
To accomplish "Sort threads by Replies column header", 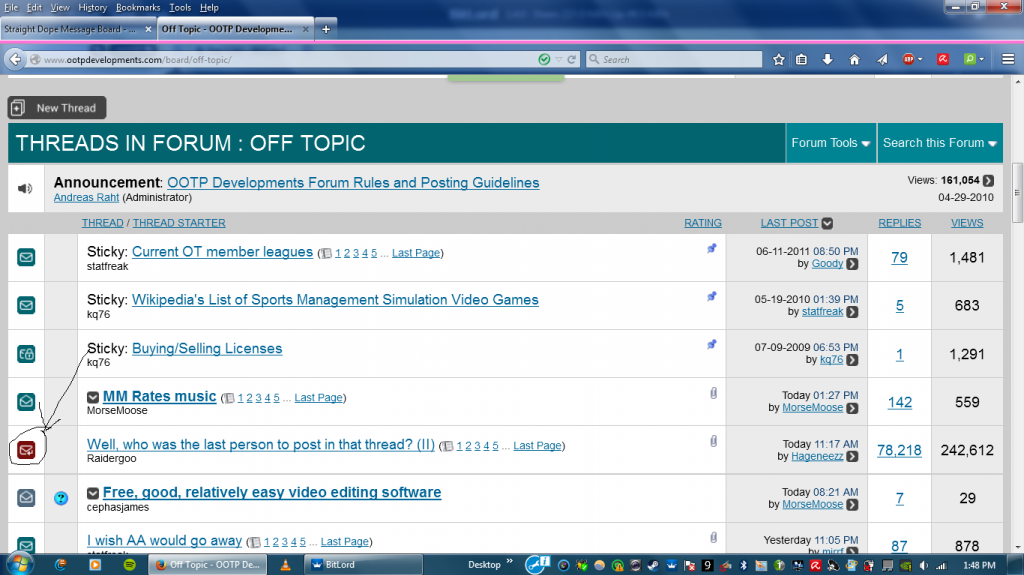I will (899, 223).
